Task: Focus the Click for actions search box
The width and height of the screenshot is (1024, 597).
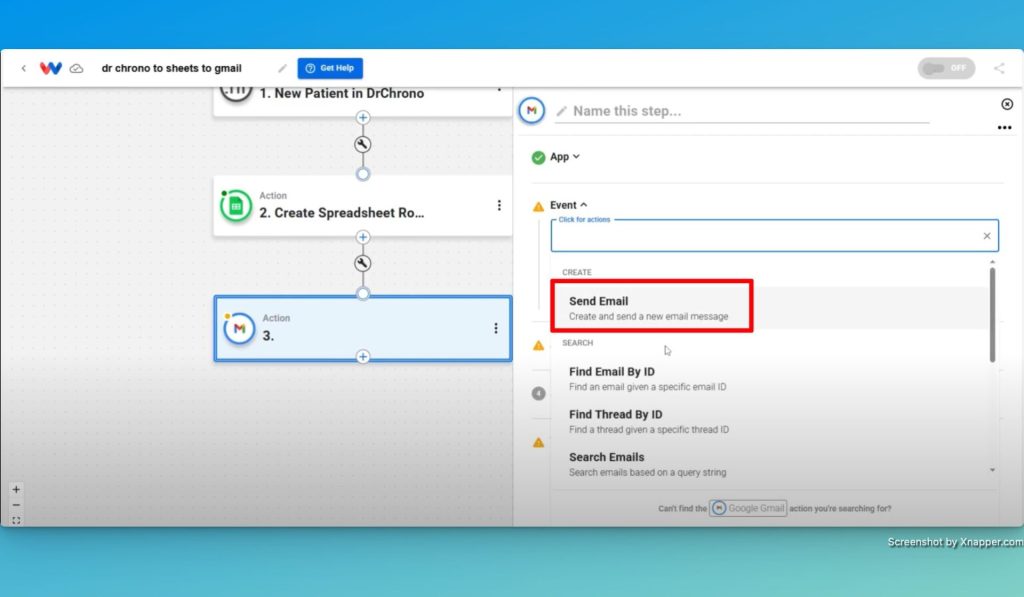Action: coord(775,236)
